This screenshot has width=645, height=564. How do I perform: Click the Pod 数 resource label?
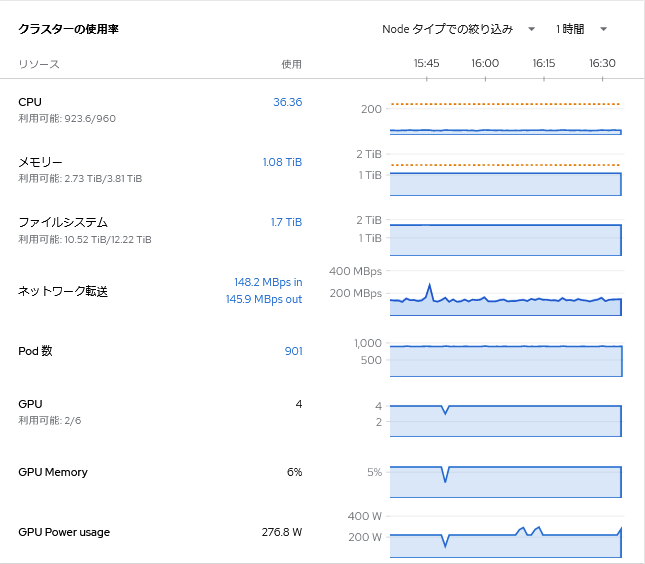click(35, 351)
